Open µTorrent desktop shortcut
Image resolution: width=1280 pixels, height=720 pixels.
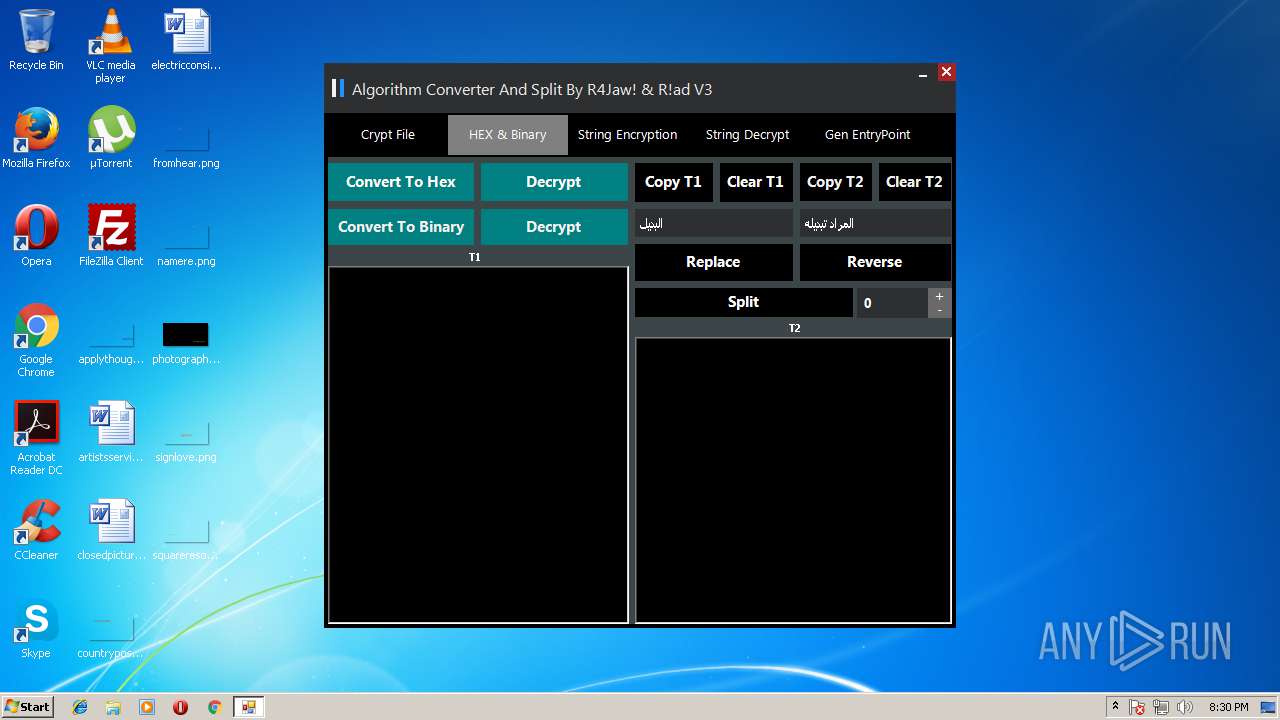coord(110,138)
